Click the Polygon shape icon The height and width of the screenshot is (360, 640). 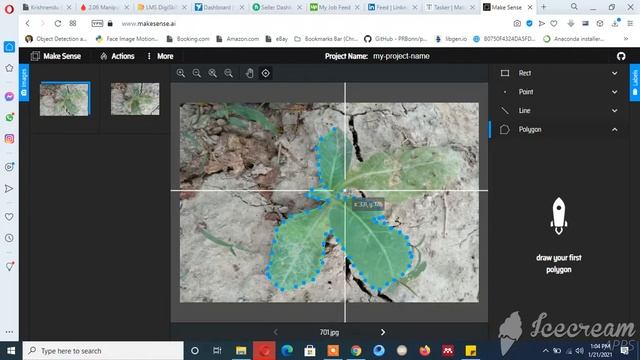505,129
